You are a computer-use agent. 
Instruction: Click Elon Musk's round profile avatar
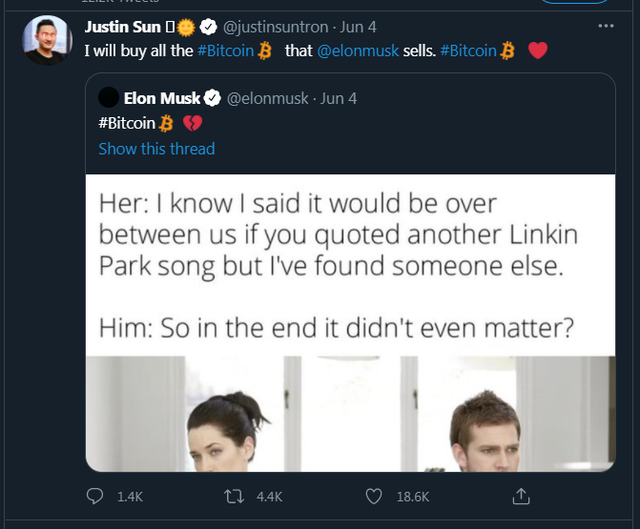pos(110,98)
